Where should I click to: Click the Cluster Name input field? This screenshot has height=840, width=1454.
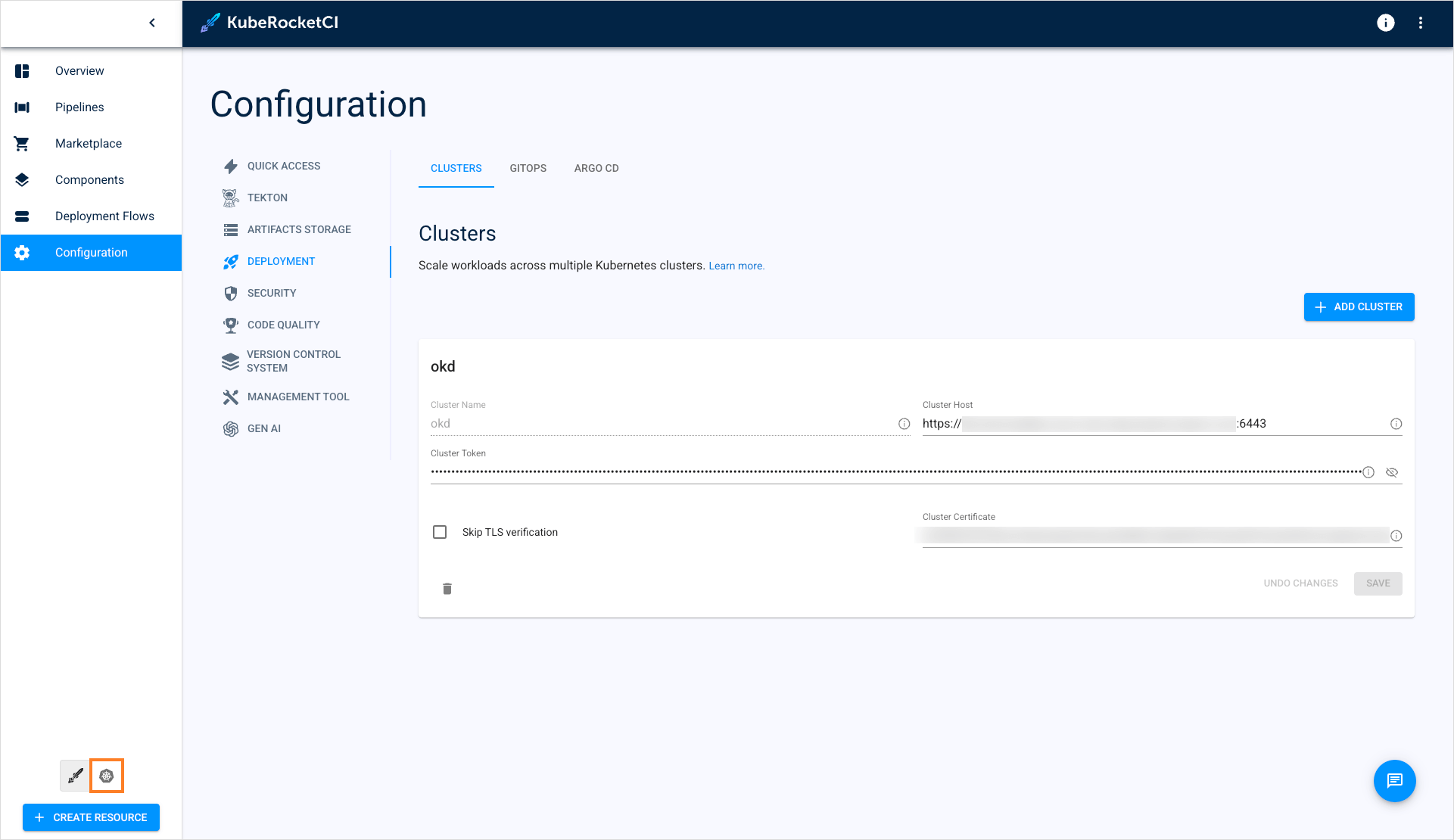[661, 423]
